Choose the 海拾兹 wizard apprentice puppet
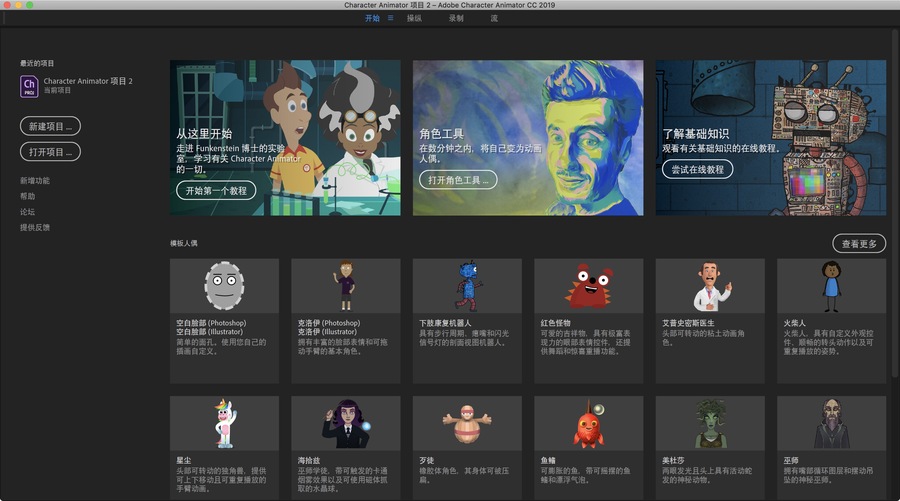The width and height of the screenshot is (900, 501). point(346,448)
